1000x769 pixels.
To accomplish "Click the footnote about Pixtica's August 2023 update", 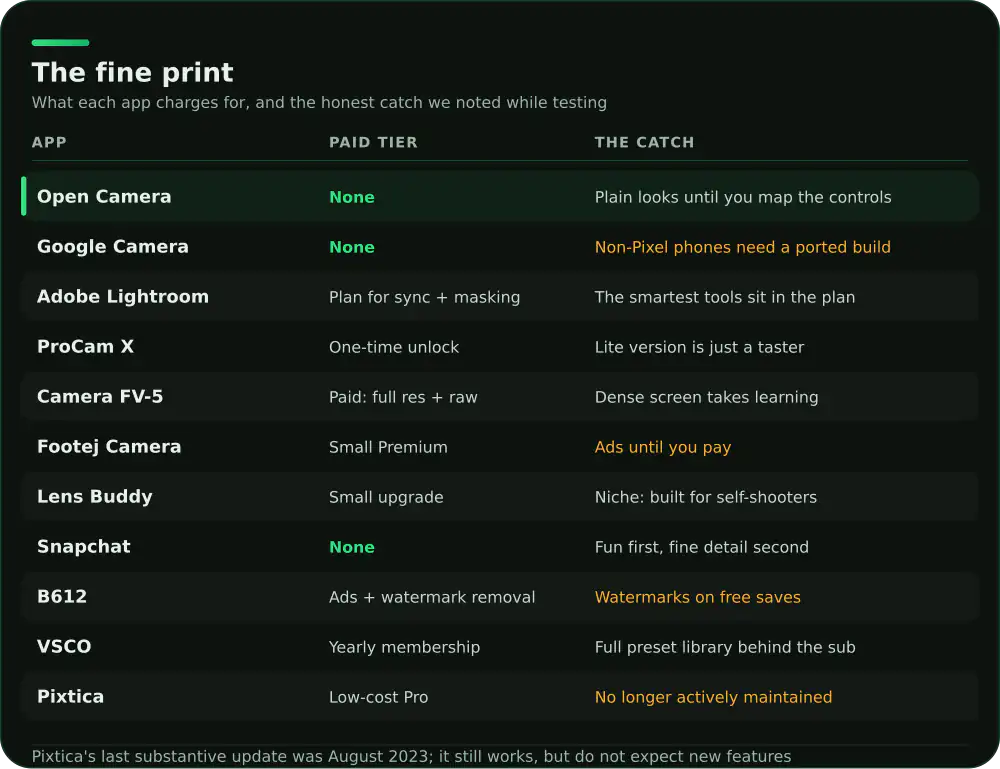I will coord(411,756).
